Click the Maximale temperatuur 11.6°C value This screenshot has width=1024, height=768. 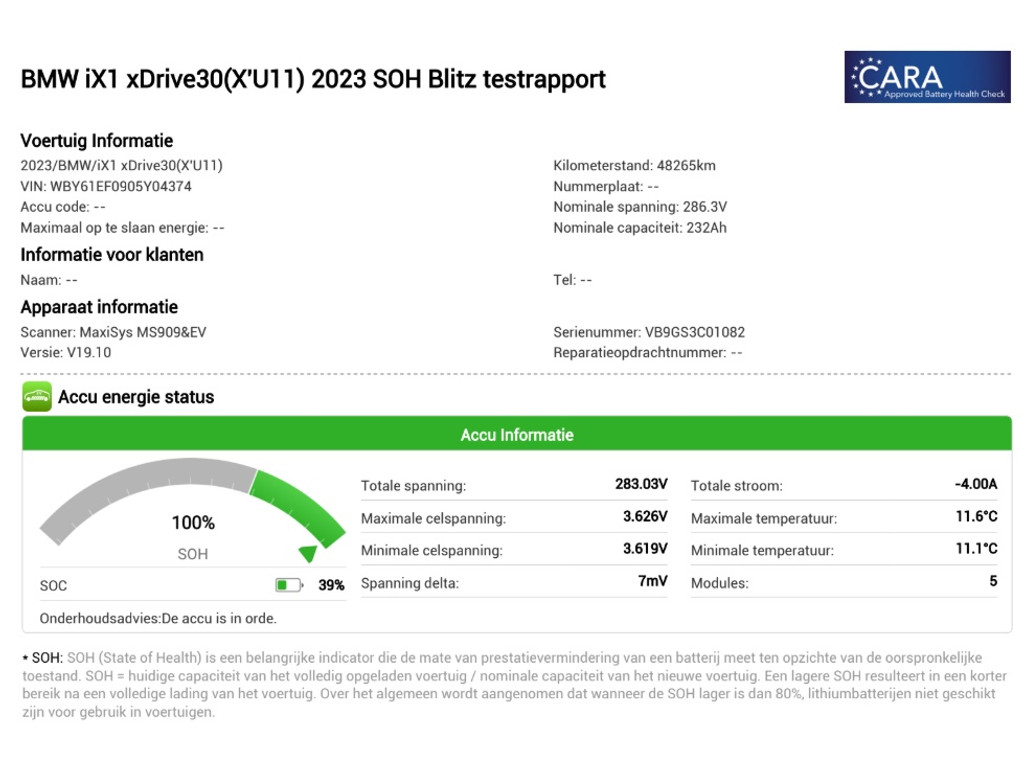click(975, 517)
